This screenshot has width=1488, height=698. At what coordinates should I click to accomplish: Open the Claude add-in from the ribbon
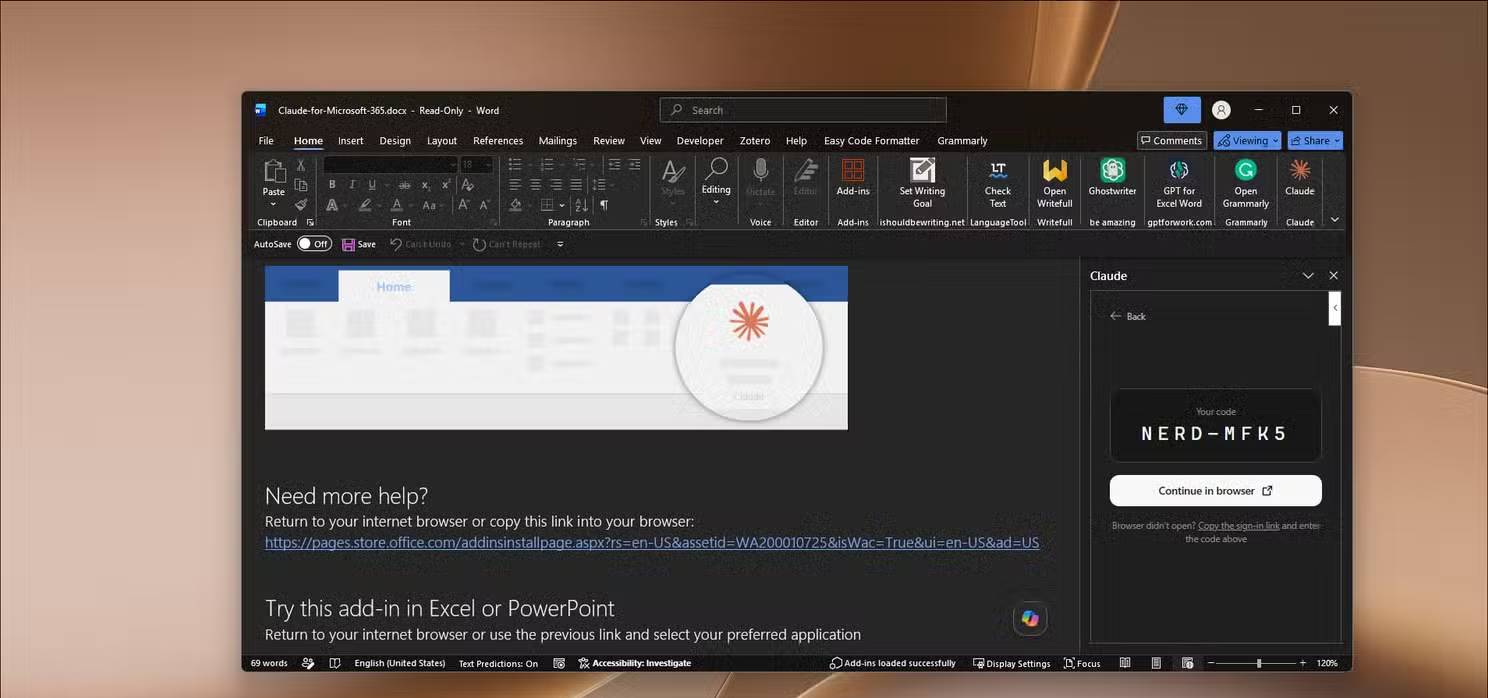click(1299, 178)
